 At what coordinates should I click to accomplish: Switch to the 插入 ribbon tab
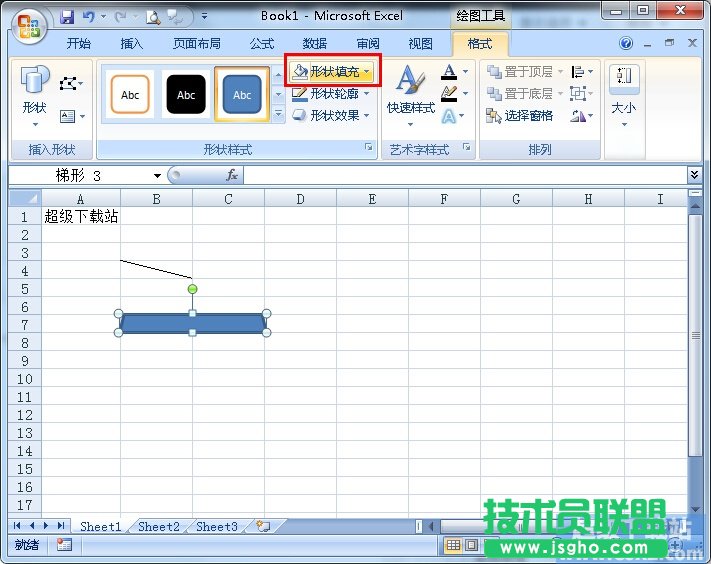132,44
